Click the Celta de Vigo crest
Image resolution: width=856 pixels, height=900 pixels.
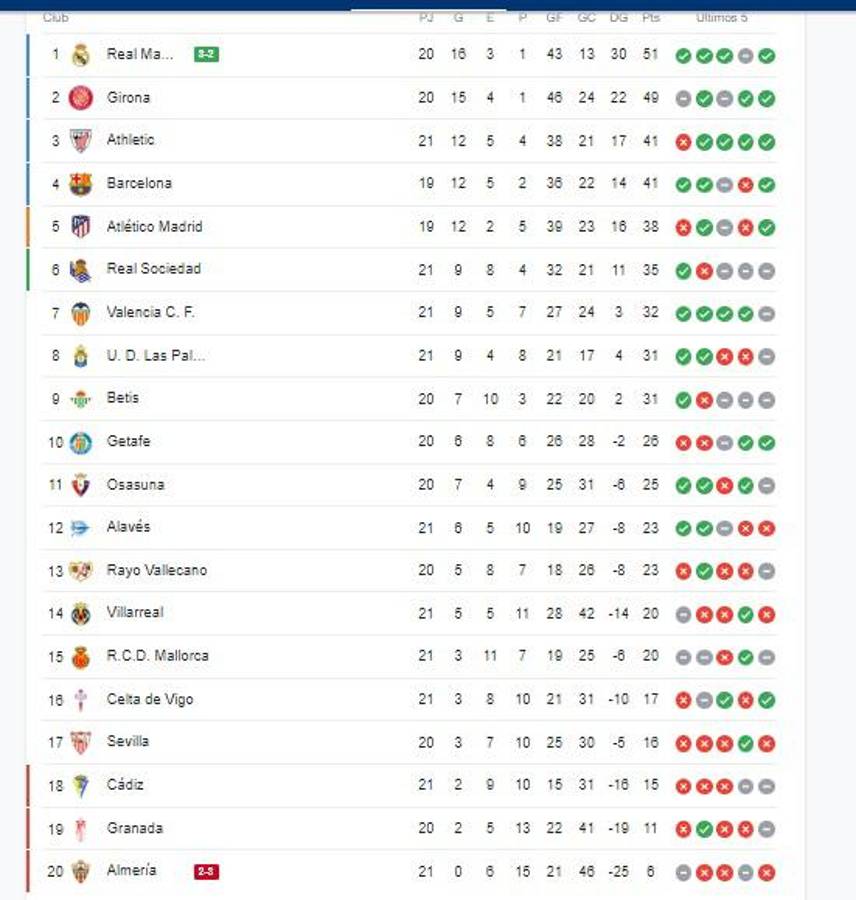click(80, 698)
